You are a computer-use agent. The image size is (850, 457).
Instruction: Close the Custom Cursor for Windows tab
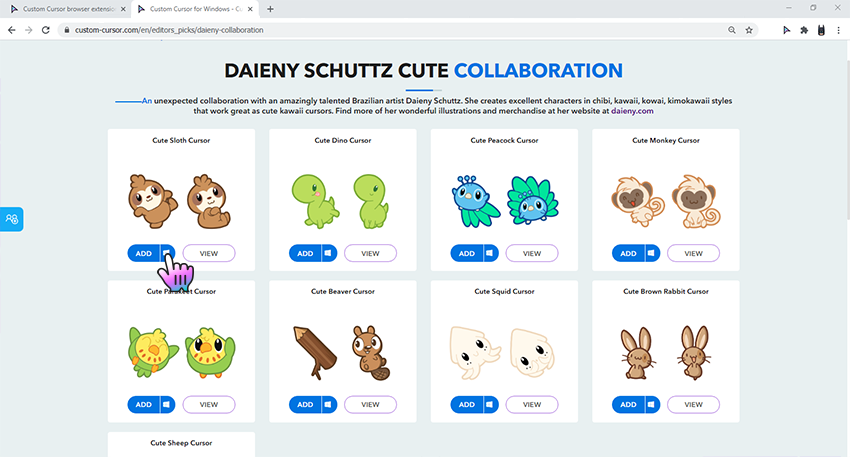point(250,9)
